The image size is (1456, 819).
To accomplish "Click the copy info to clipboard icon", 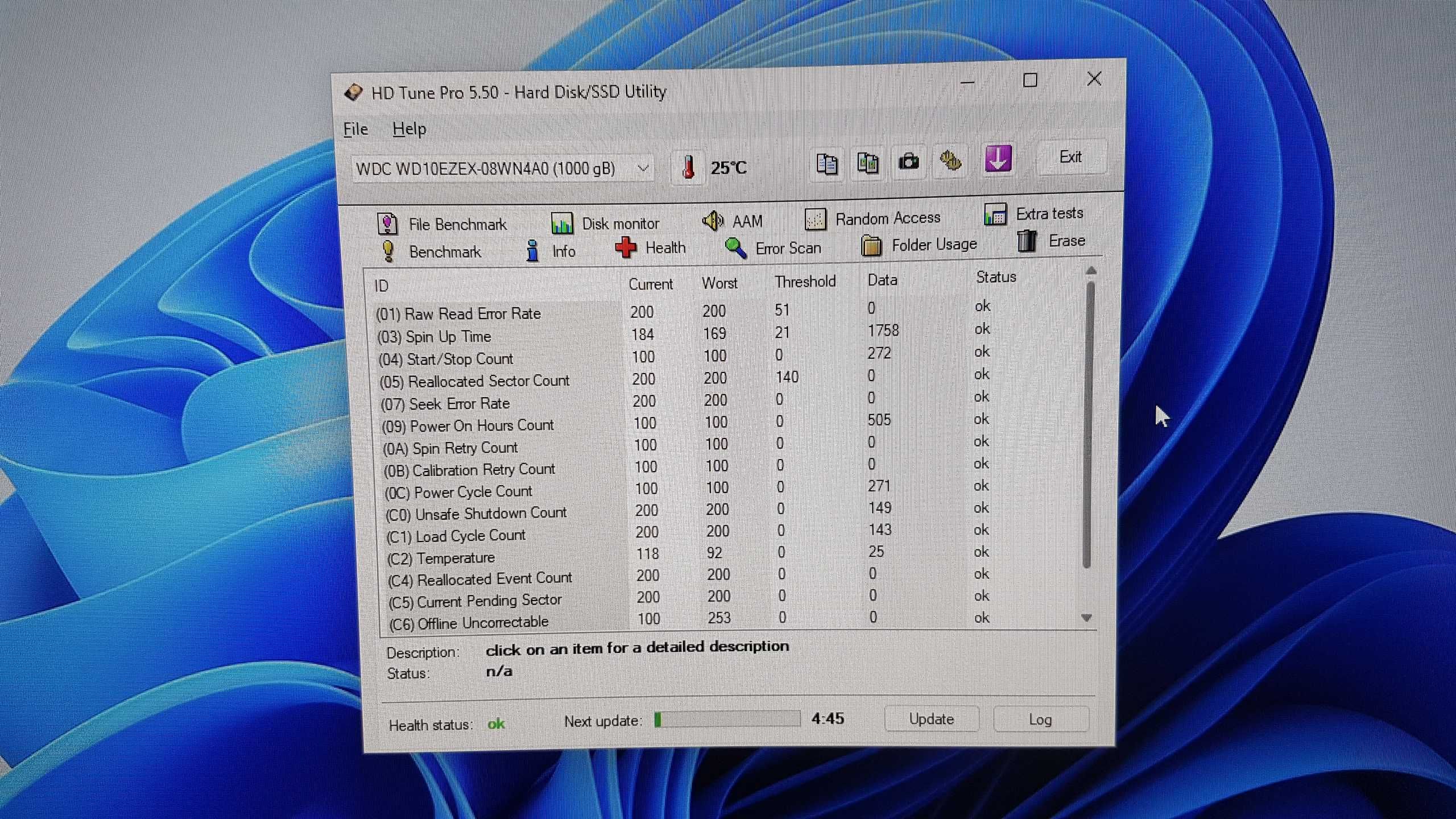I will coord(827,164).
